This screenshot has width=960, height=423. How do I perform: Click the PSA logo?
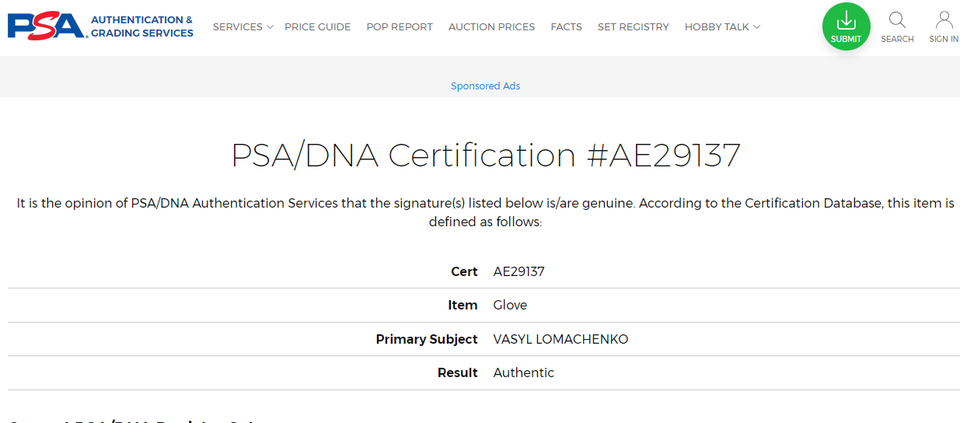(x=48, y=27)
